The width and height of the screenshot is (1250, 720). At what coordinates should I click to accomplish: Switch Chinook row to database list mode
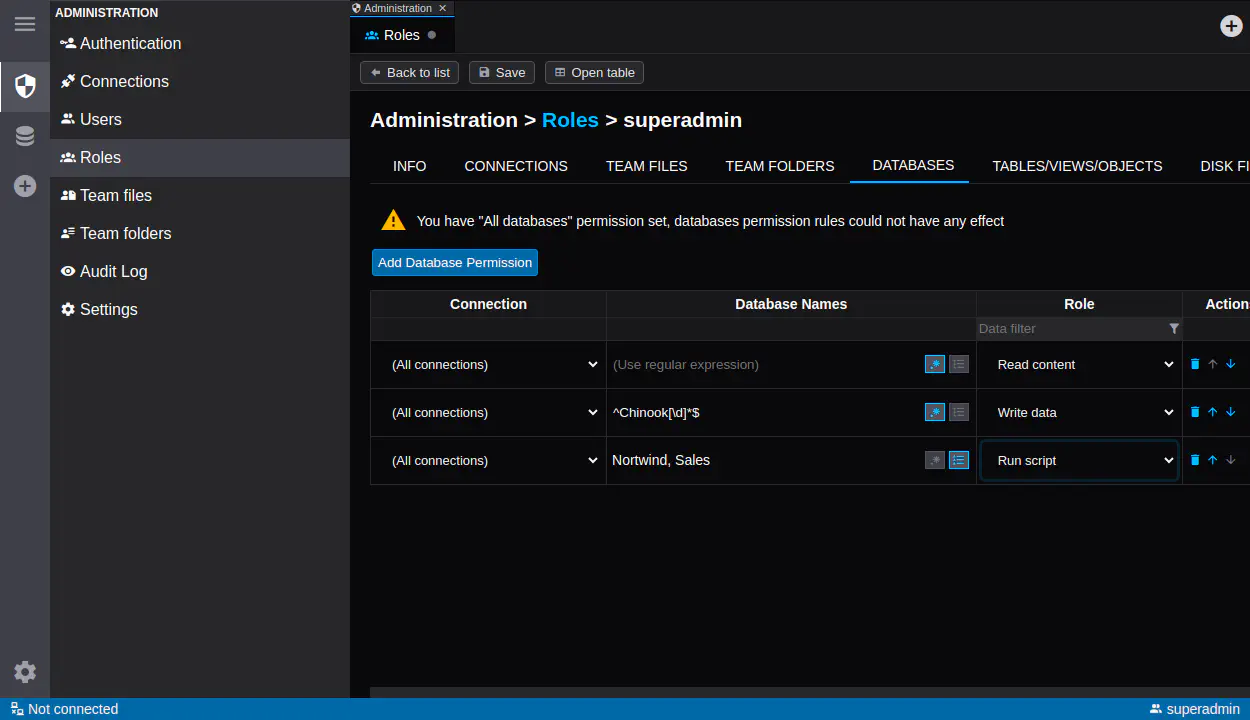959,412
